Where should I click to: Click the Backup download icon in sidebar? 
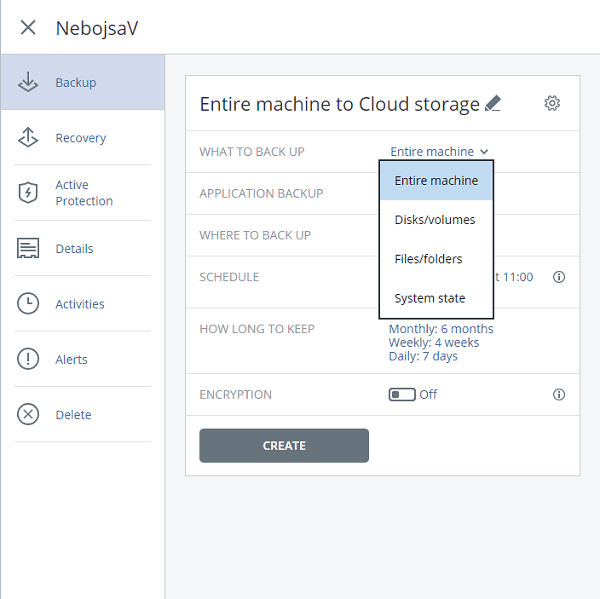pyautogui.click(x=28, y=82)
